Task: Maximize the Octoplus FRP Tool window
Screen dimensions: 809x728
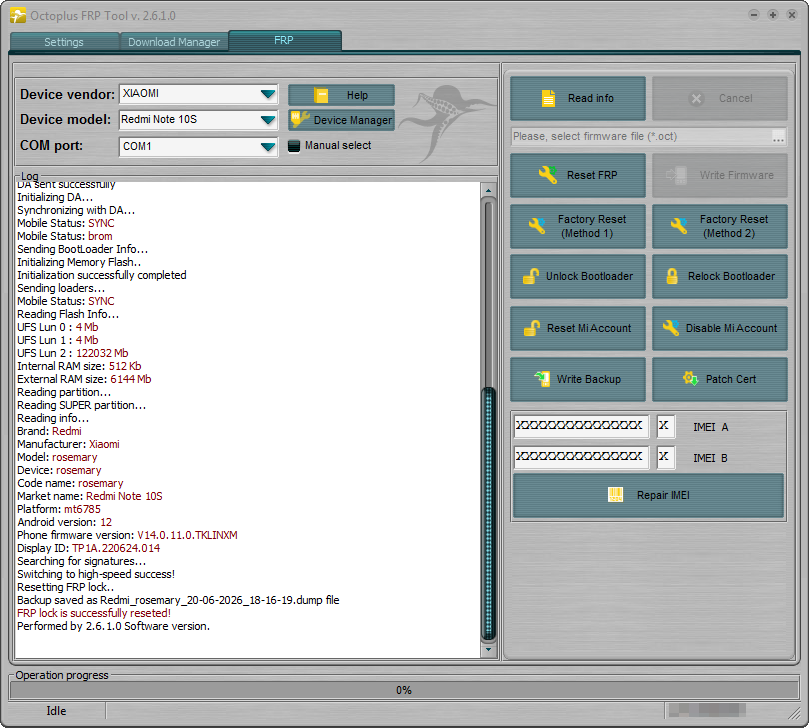Action: tap(773, 15)
